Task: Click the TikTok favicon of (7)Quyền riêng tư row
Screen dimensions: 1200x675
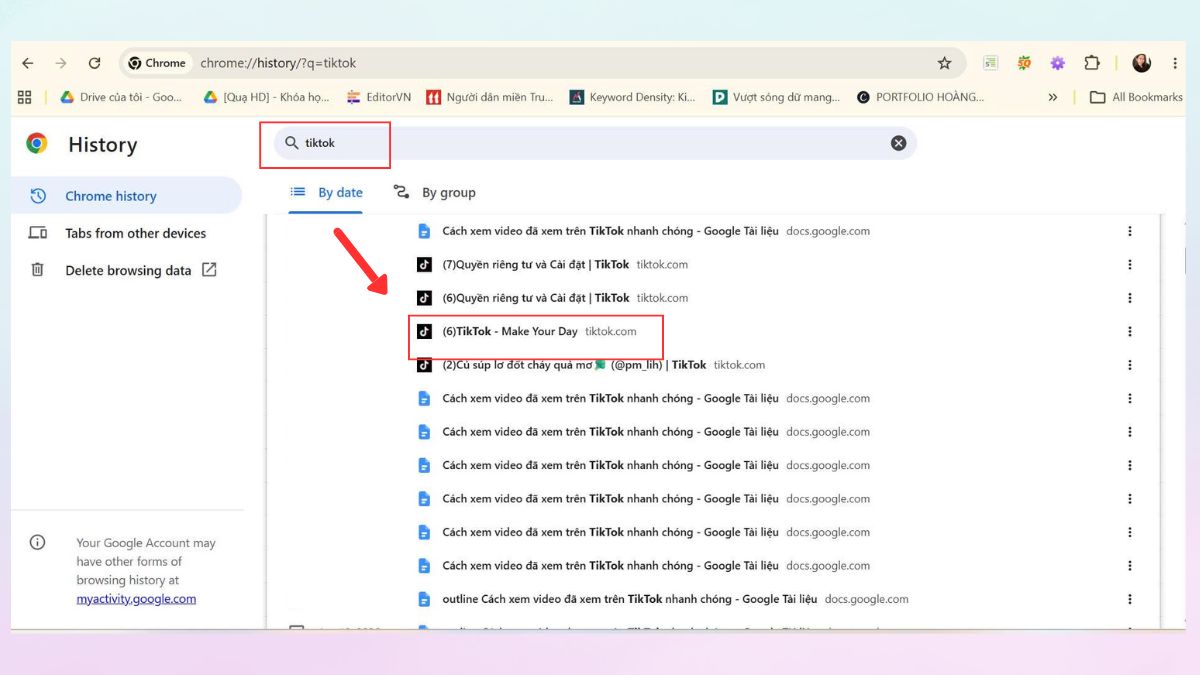Action: tap(424, 265)
